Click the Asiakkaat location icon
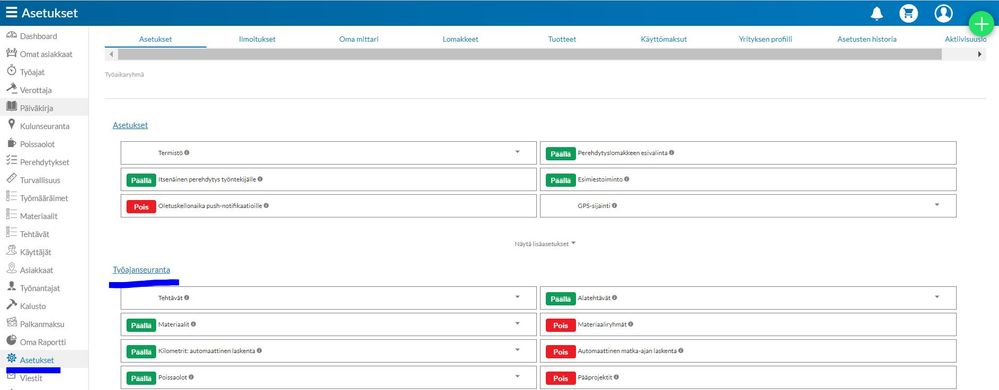The height and width of the screenshot is (390, 999). click(11, 269)
